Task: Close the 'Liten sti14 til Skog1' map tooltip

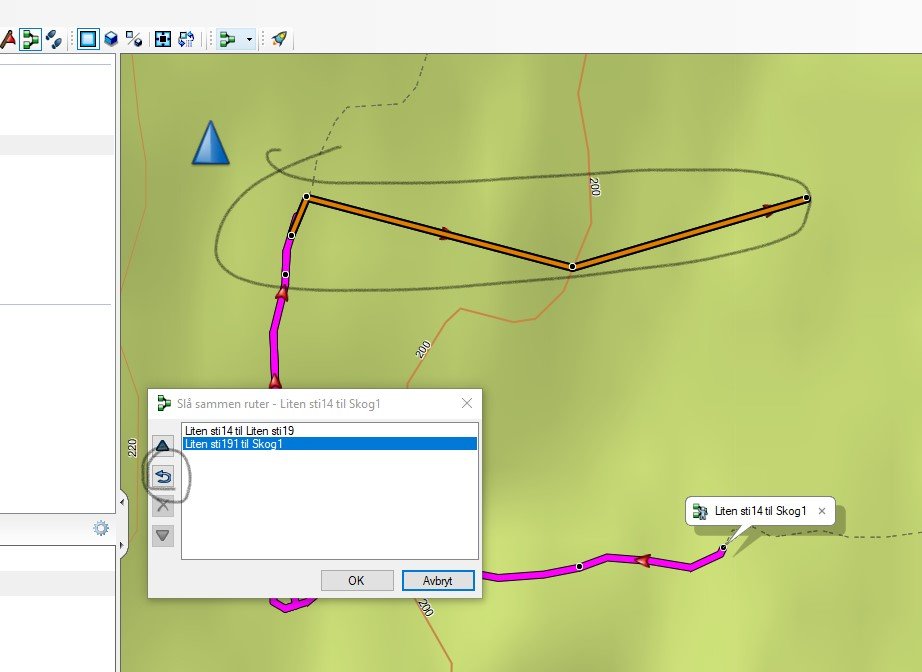Action: [x=822, y=511]
